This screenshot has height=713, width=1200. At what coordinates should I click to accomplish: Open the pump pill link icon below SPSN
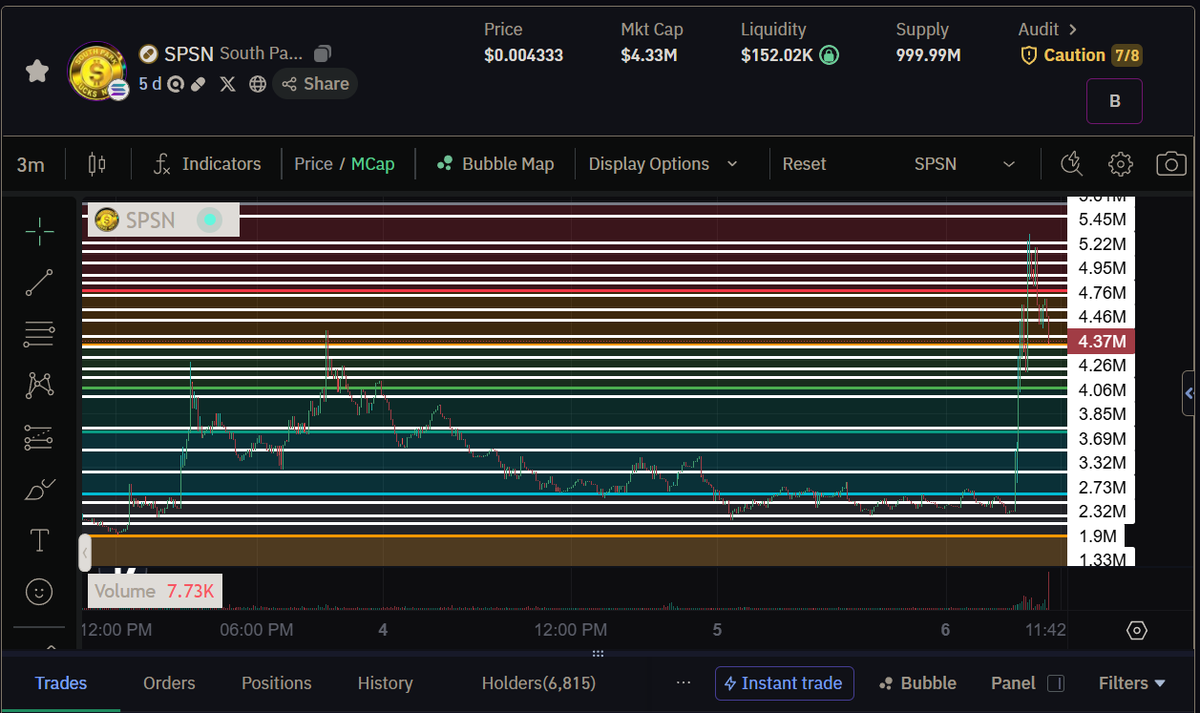[198, 84]
